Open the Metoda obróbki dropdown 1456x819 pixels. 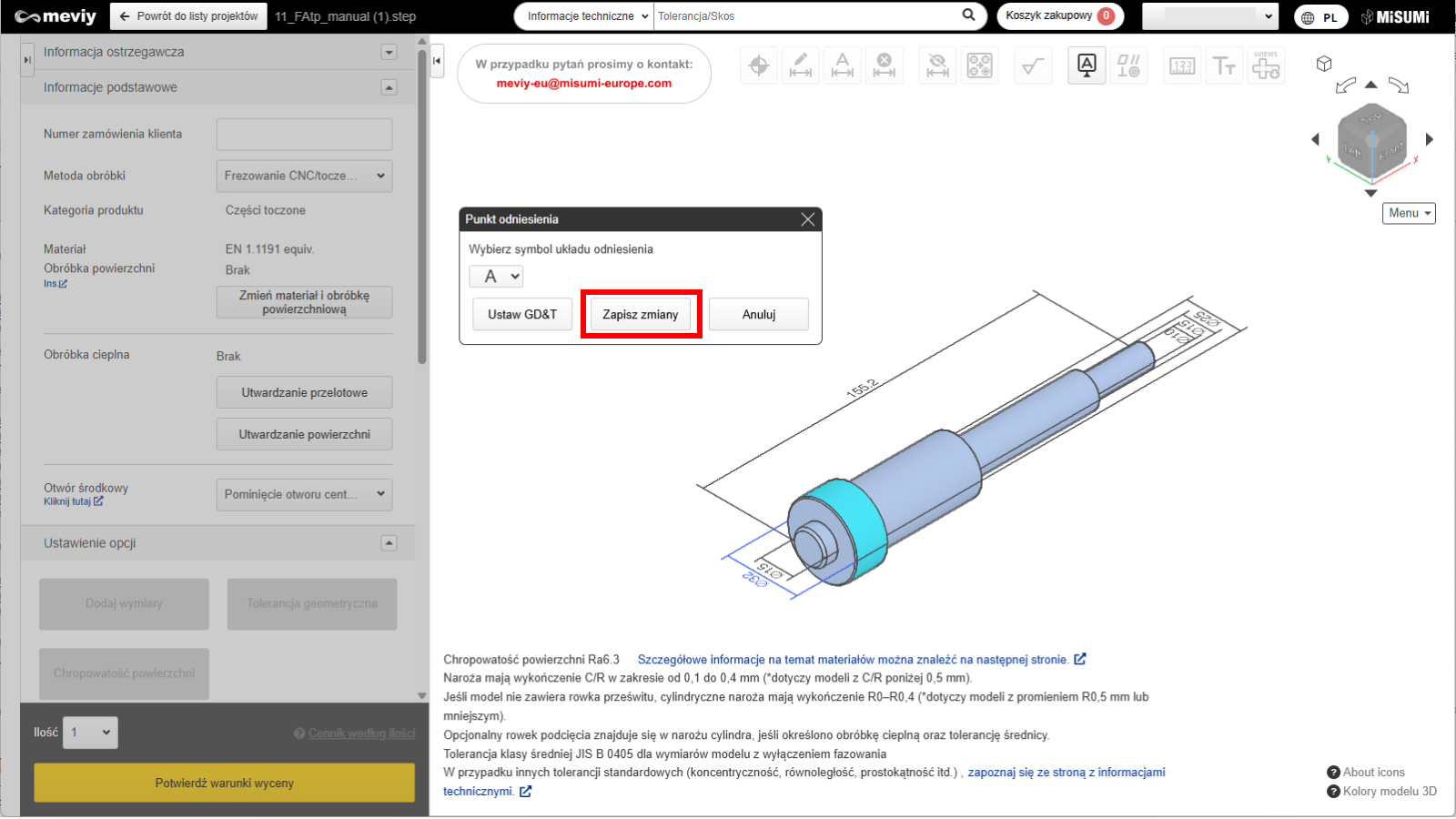coord(304,176)
